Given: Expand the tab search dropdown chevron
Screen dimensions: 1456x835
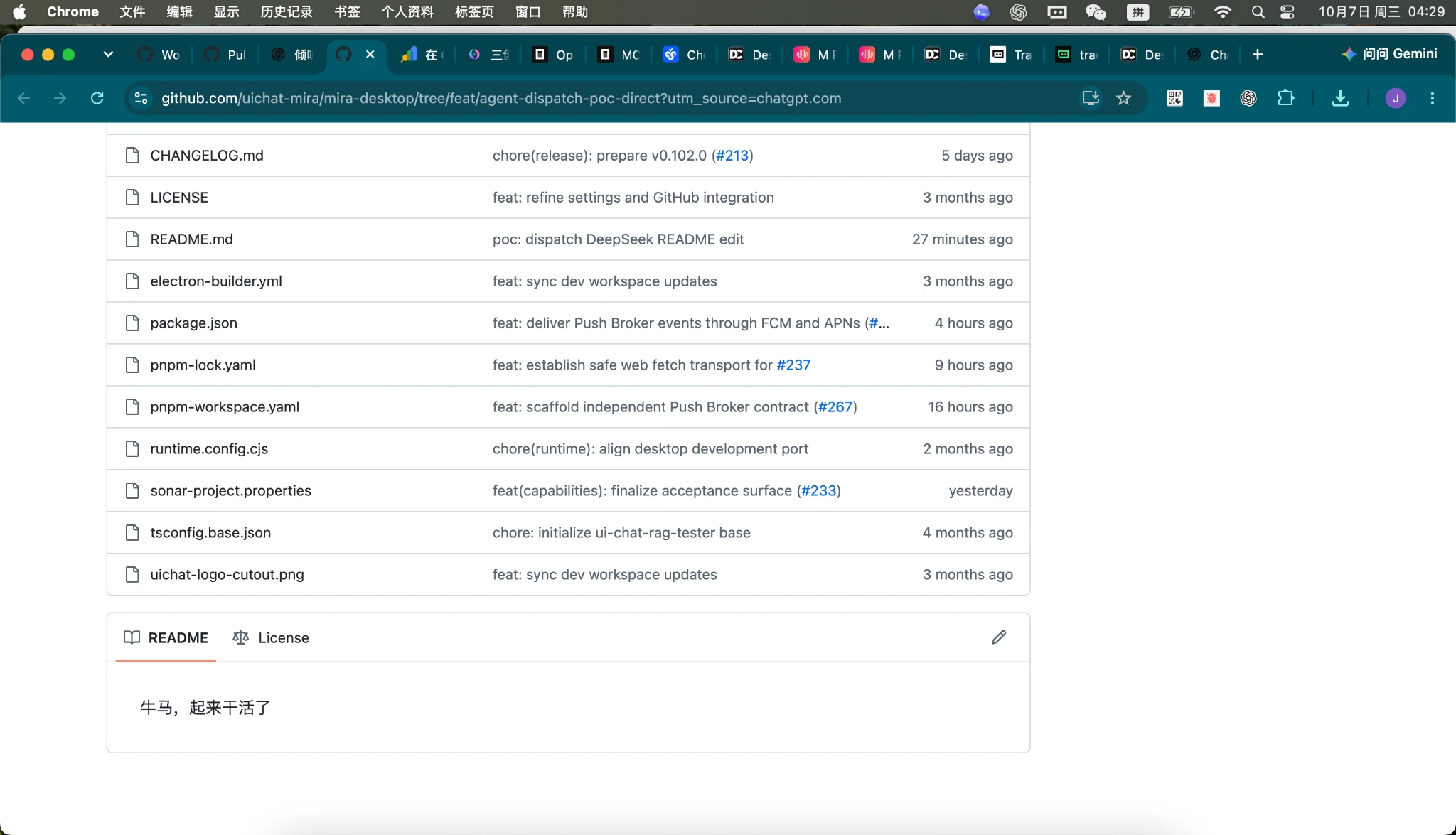Looking at the screenshot, I should click(108, 54).
